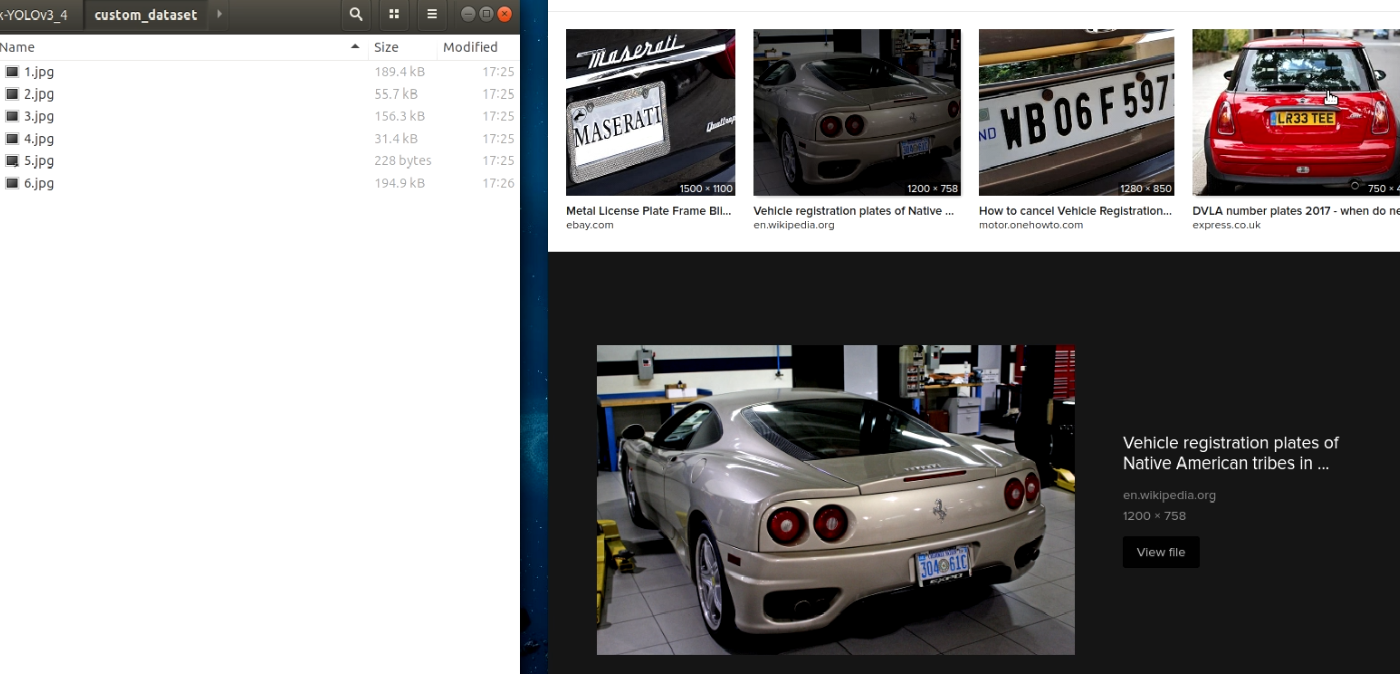Open the preview title about Native American tribes
The image size is (1400, 674).
[x=1231, y=453]
